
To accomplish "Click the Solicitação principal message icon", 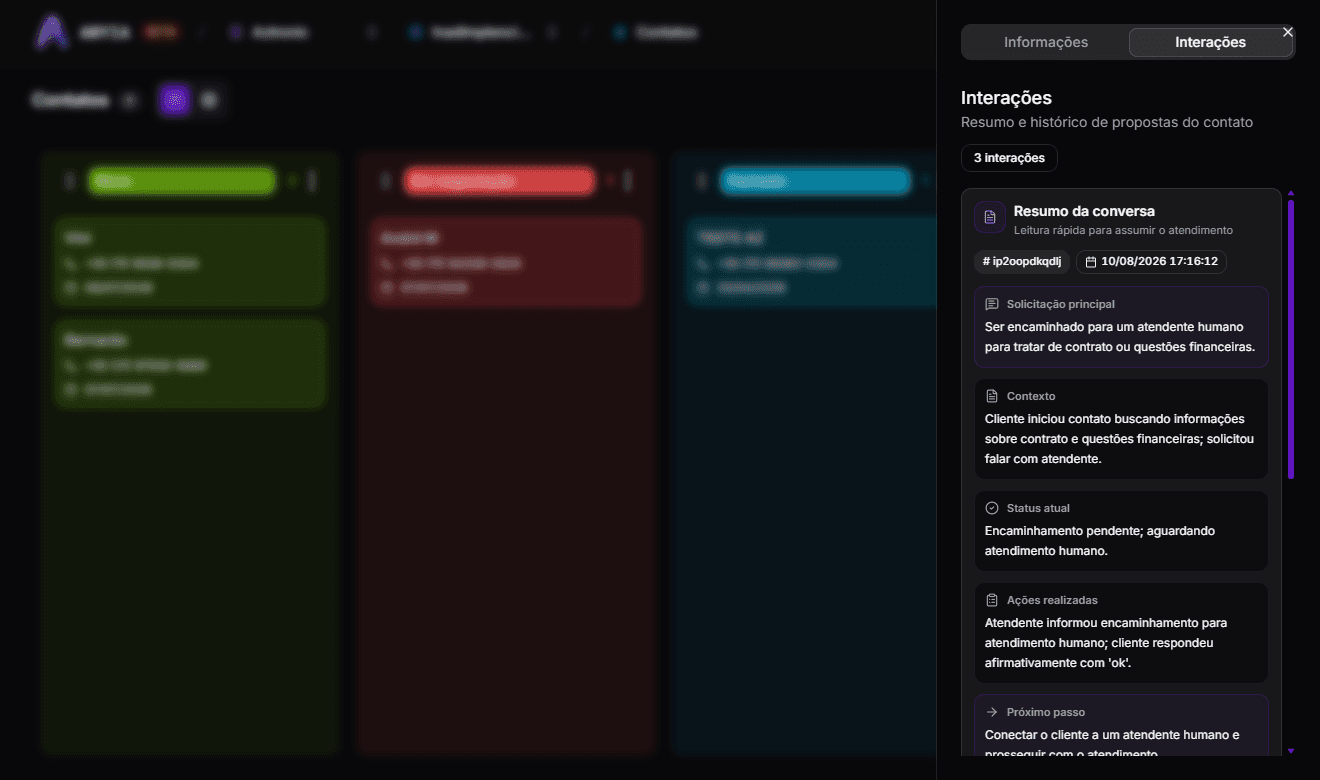I will 992,304.
